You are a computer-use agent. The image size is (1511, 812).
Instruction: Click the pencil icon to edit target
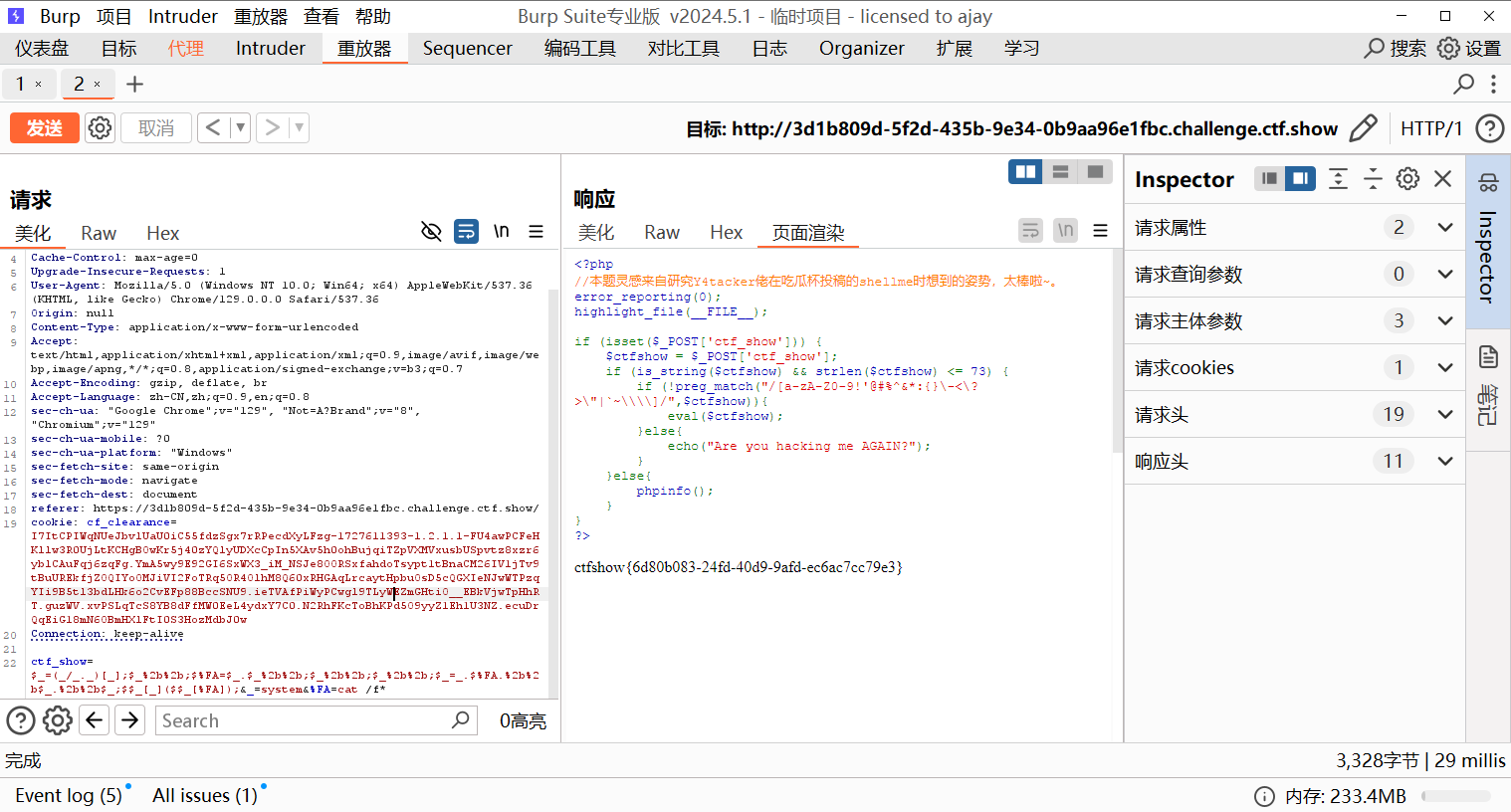point(1363,128)
